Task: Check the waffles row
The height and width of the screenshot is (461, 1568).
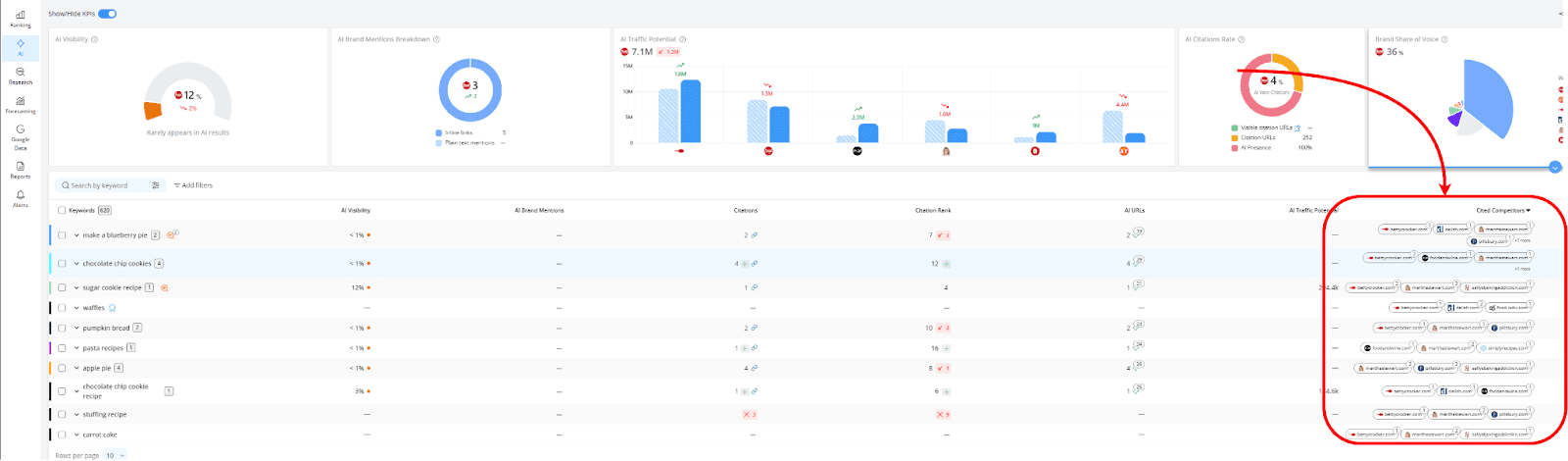Action: (62, 308)
